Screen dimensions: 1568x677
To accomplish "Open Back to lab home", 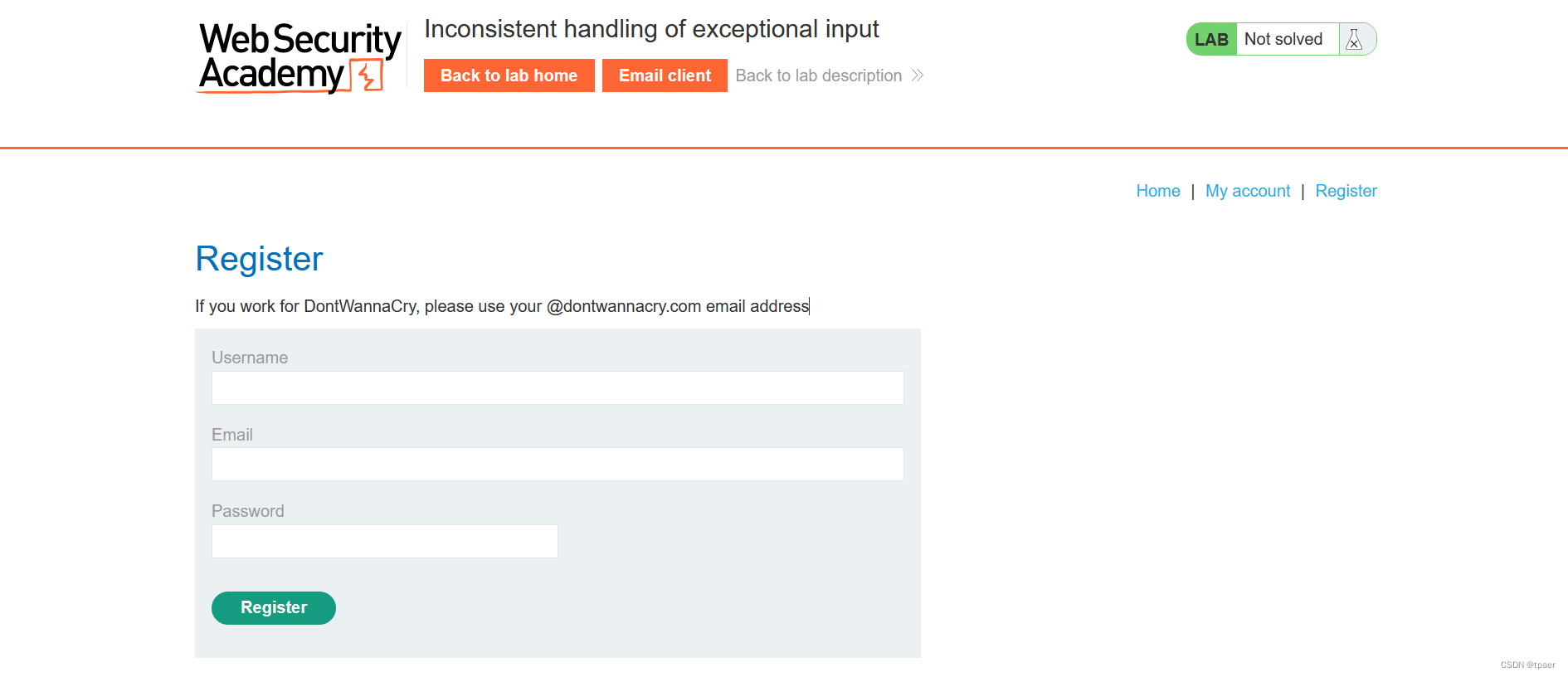I will click(x=509, y=75).
